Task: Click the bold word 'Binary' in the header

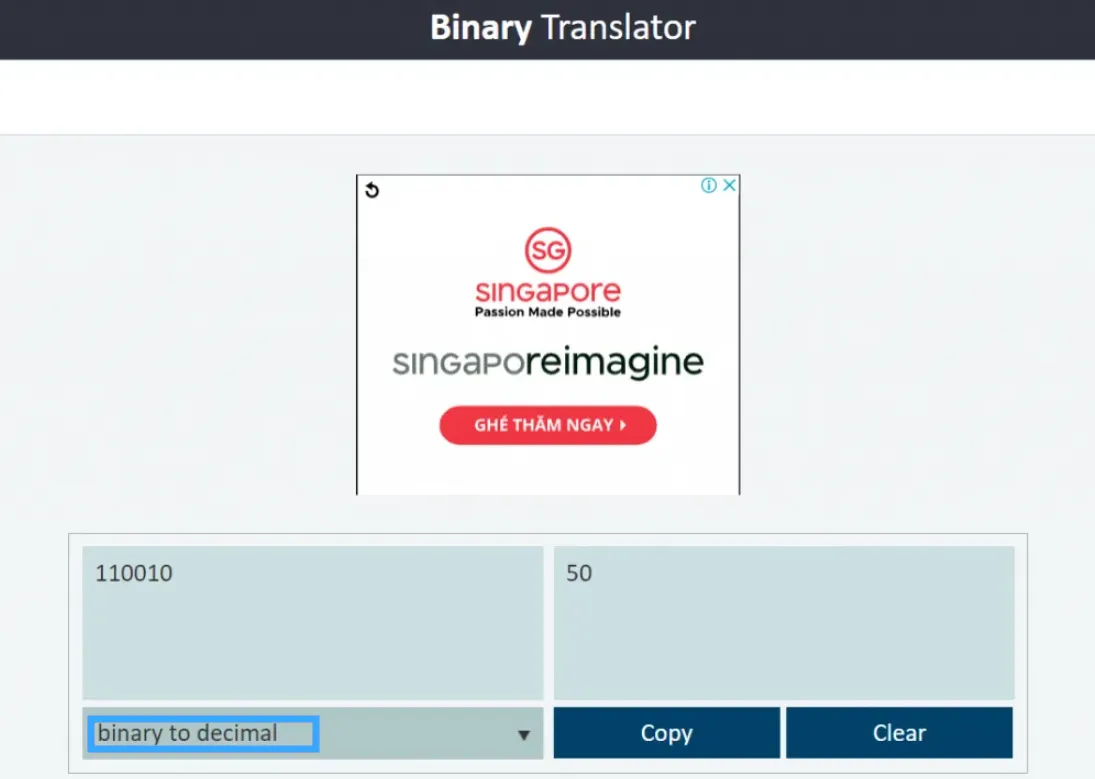Action: [x=480, y=27]
